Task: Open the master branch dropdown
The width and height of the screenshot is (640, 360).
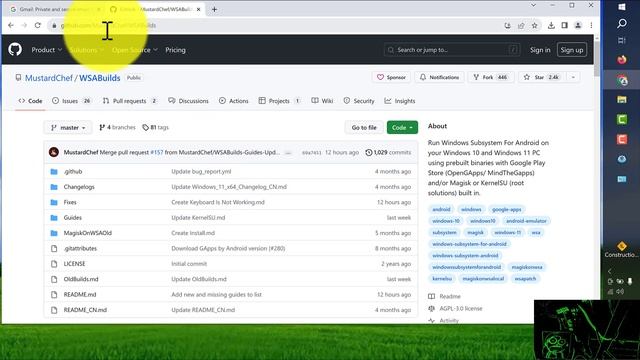Action: point(68,128)
